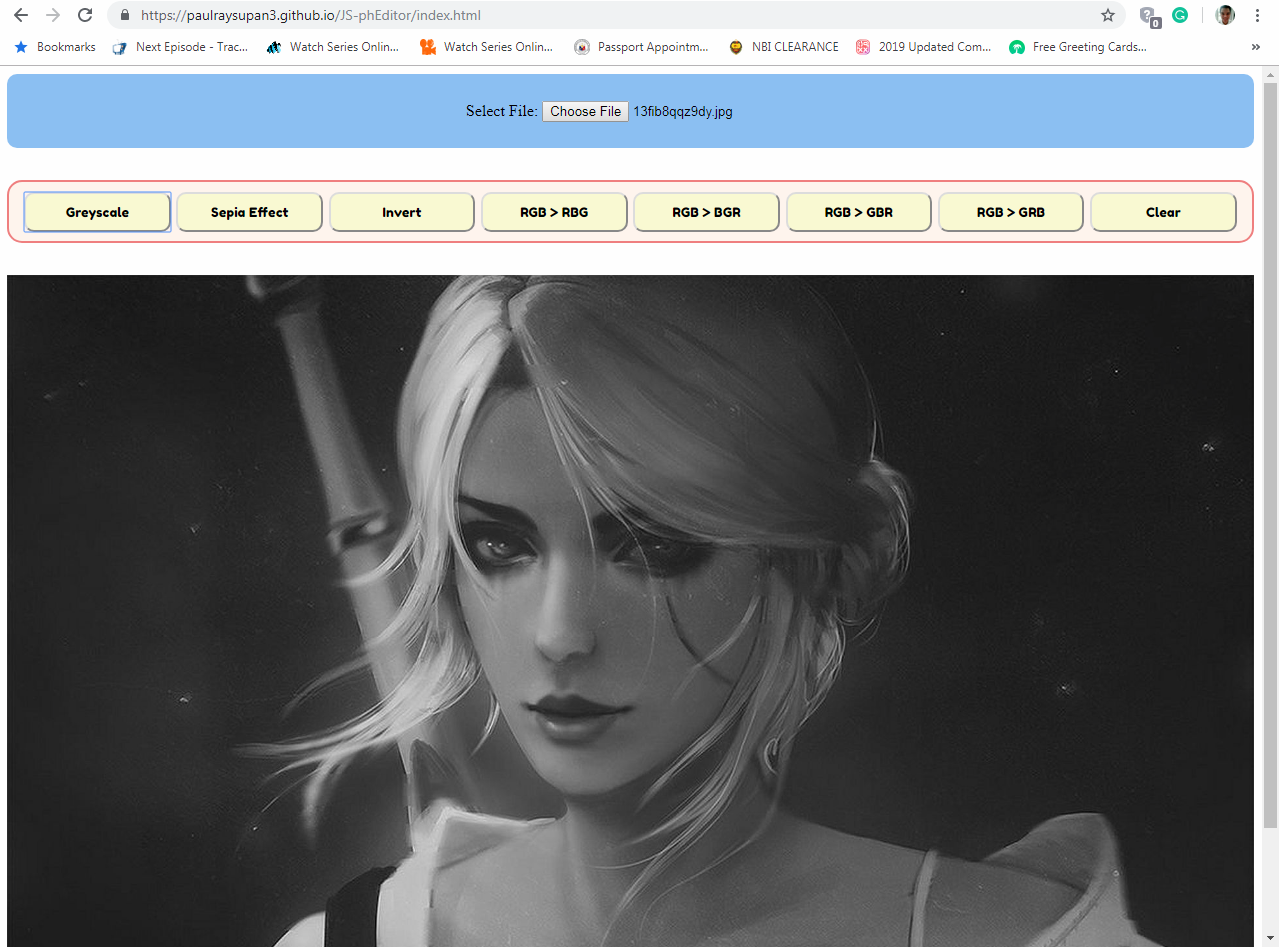This screenshot has height=947, width=1279.
Task: Open Passport Appointment bookmark
Action: point(642,47)
